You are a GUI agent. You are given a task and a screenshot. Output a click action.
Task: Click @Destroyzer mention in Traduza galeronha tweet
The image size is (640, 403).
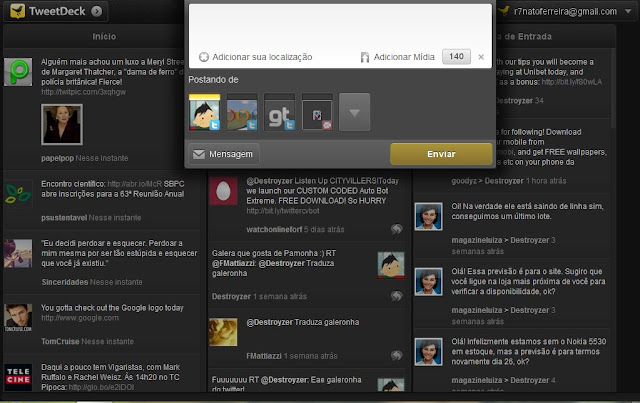269,322
